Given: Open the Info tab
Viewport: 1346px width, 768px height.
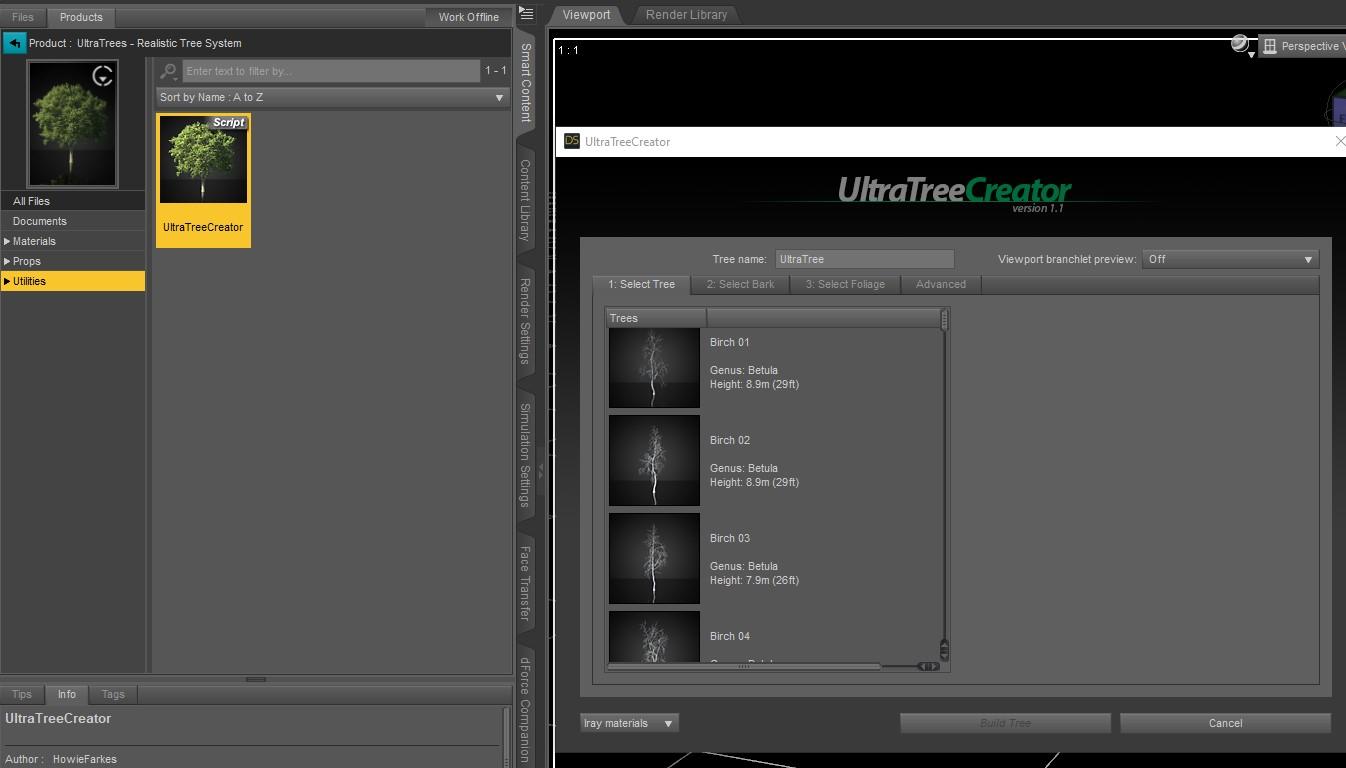Looking at the screenshot, I should point(66,694).
